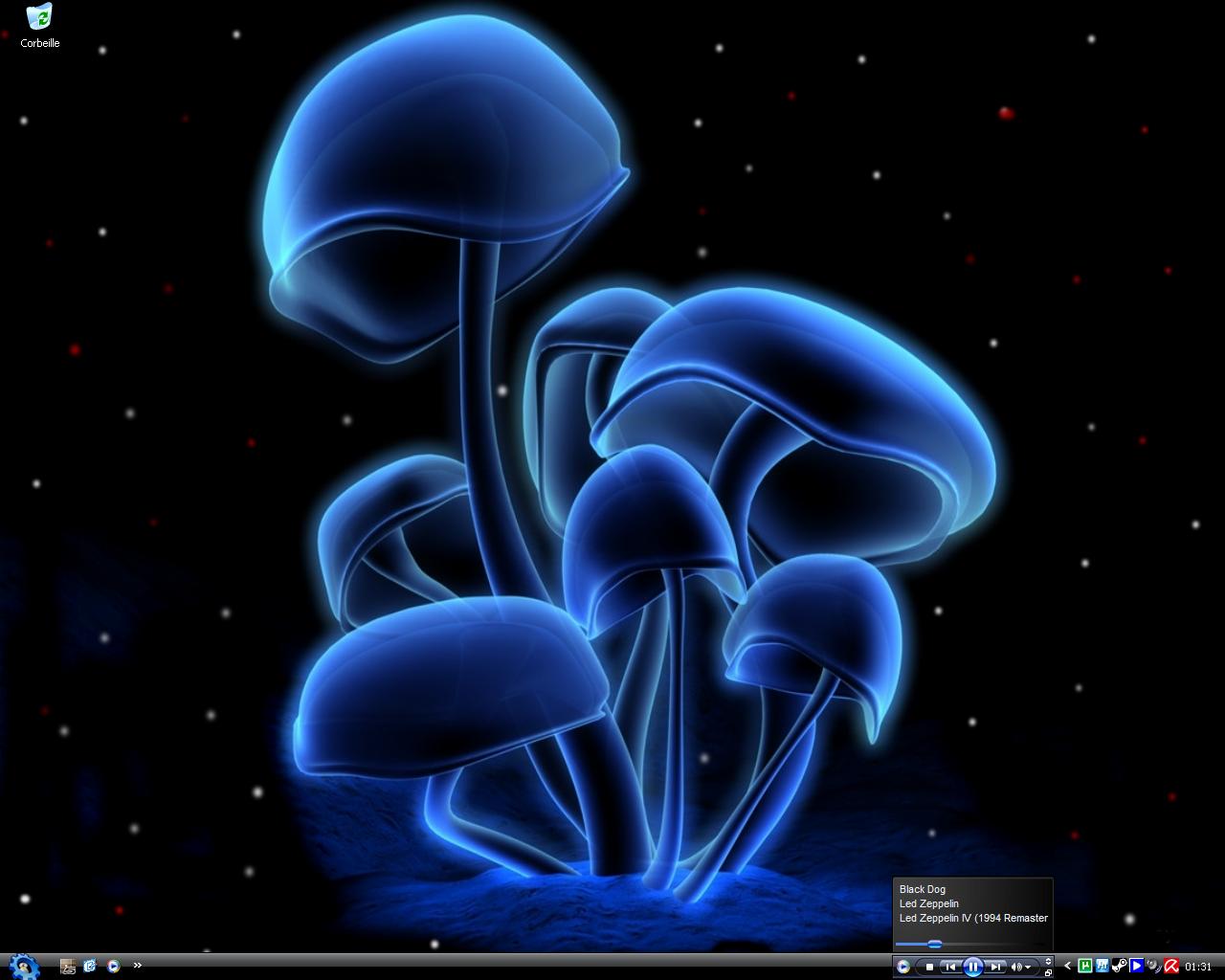The image size is (1225, 980).
Task: Collapse the system tray with the arrow
Action: pyautogui.click(x=1067, y=966)
